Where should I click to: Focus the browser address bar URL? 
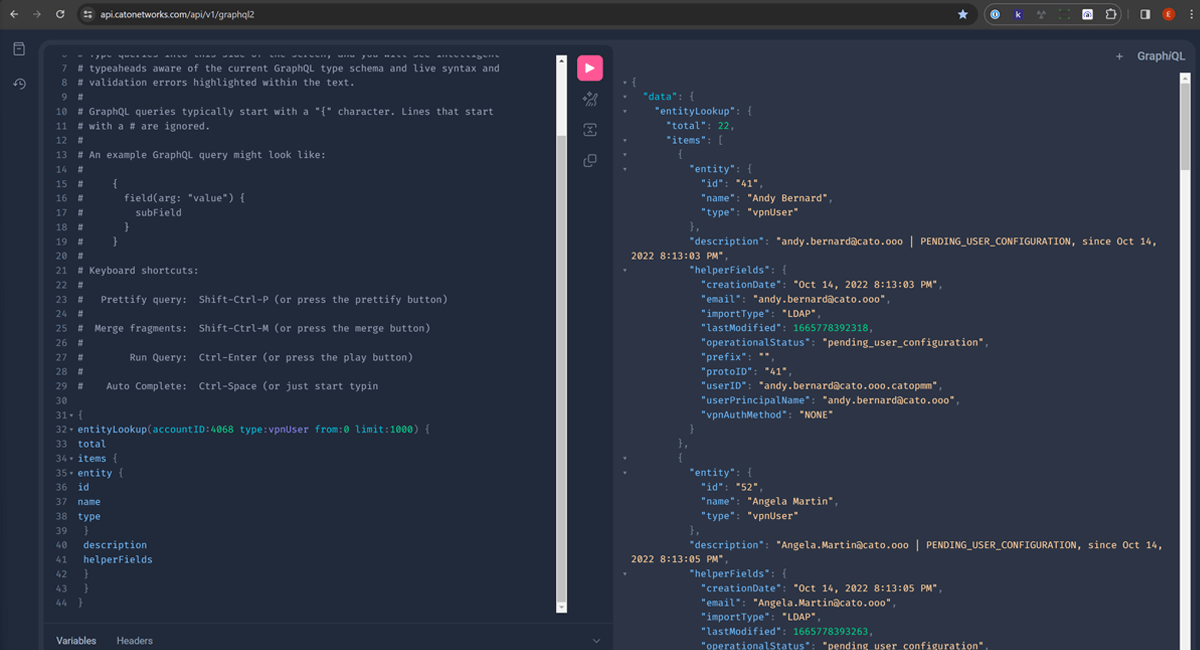[x=178, y=15]
